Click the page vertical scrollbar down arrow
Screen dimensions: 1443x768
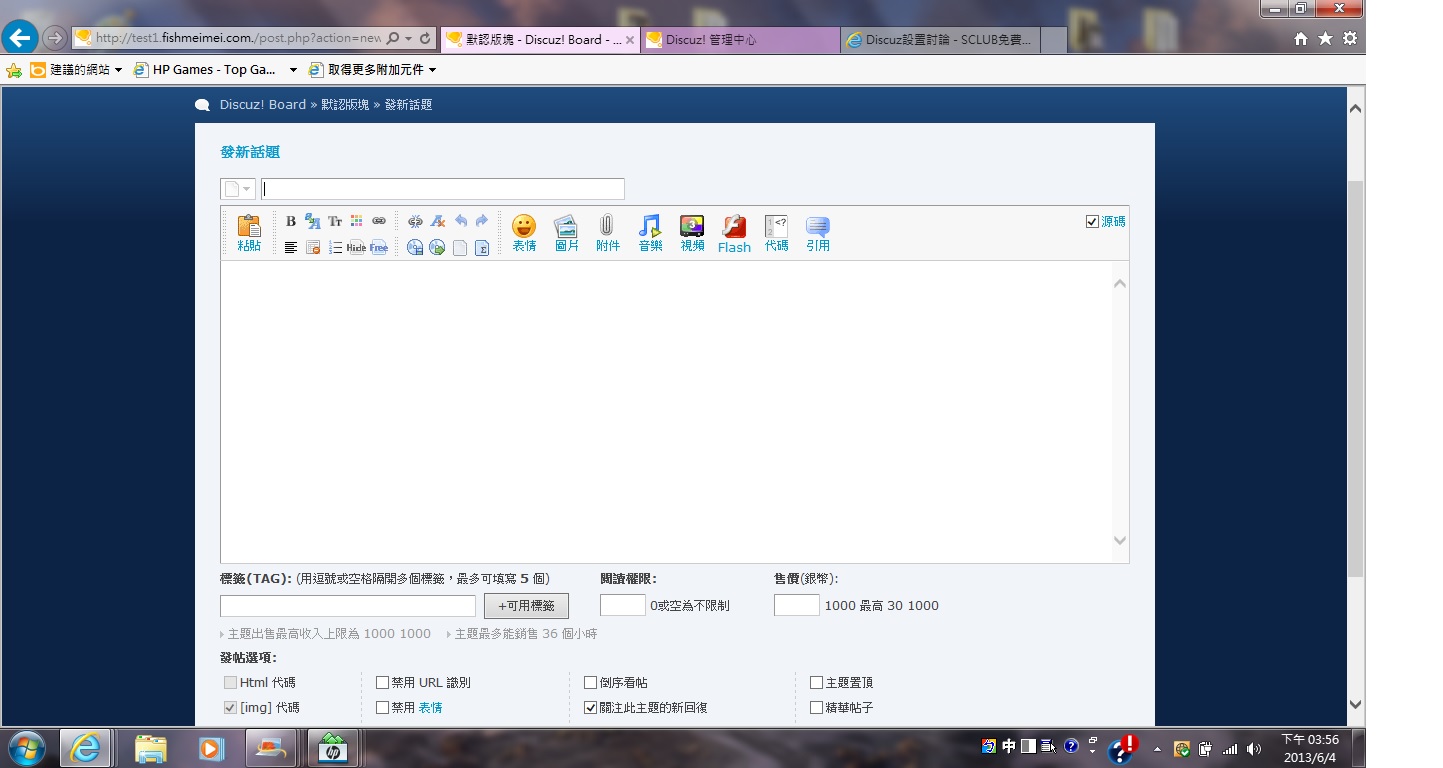(1355, 704)
